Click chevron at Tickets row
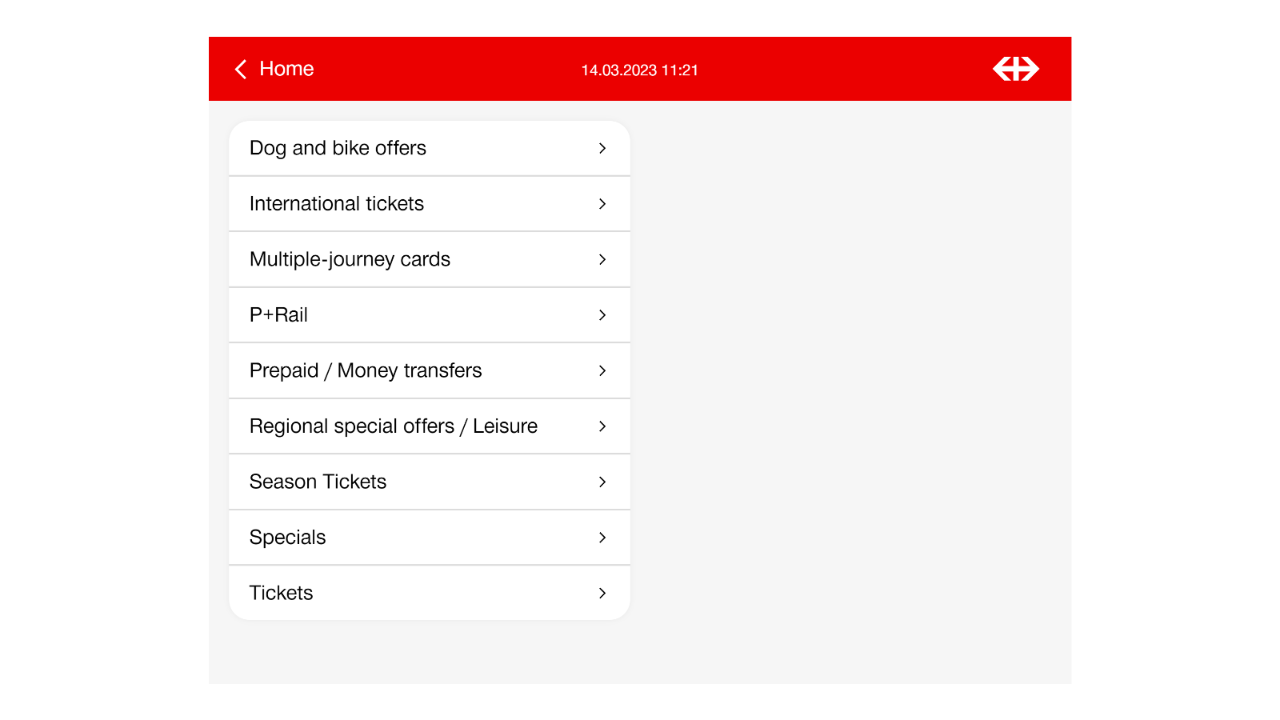This screenshot has width=1280, height=720. coord(602,593)
